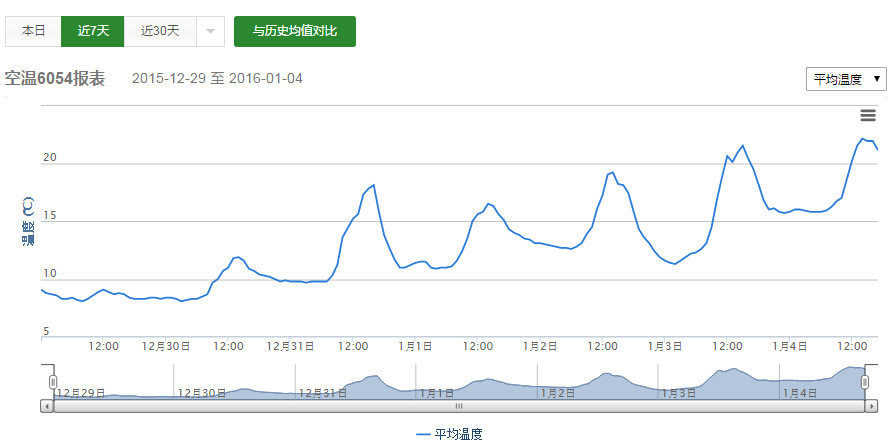The height and width of the screenshot is (446, 890).
Task: Toggle the 平均温度 legend series
Action: pos(449,434)
